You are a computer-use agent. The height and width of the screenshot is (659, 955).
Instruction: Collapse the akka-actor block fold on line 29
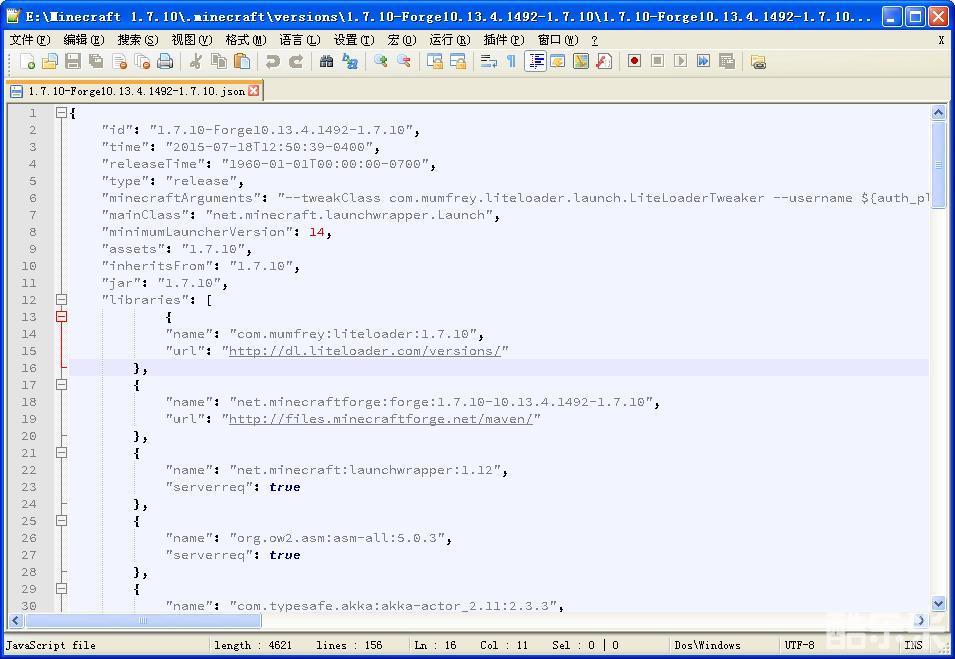(61, 588)
